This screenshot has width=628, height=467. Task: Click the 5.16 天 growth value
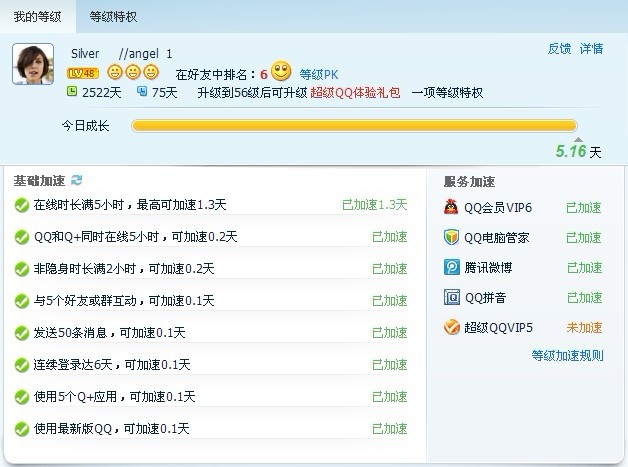[x=578, y=151]
